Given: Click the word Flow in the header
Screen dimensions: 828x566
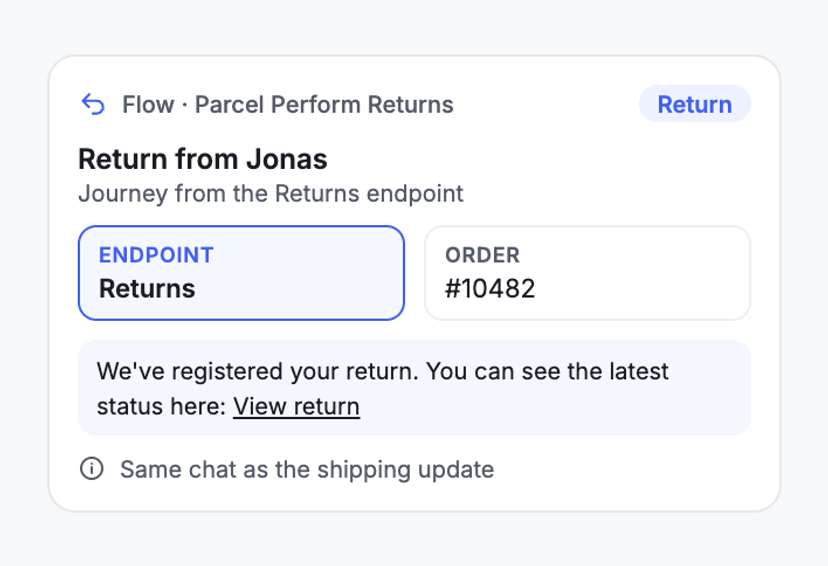Looking at the screenshot, I should point(148,105).
